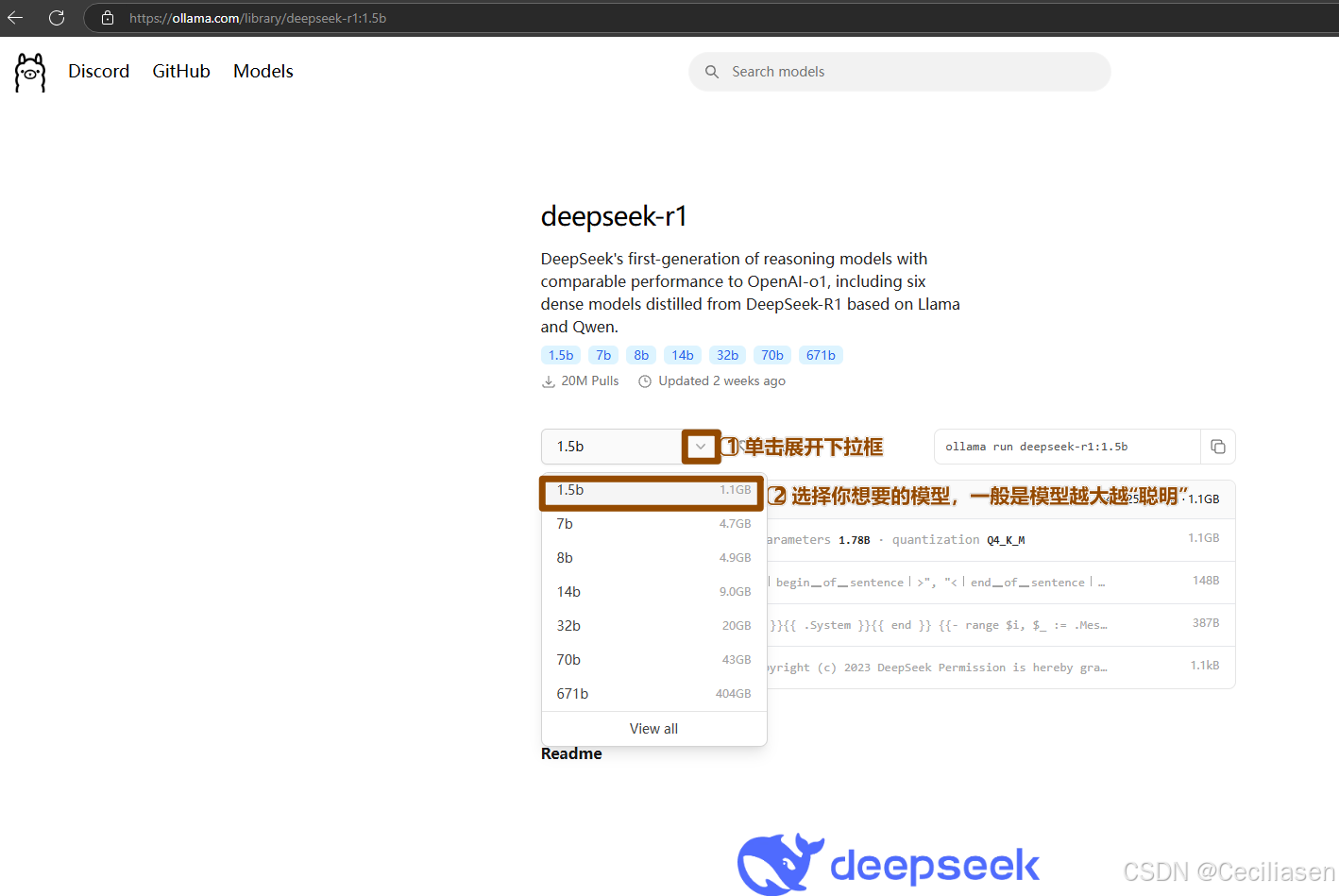
Task: Copy the ollama run command
Action: coord(1218,447)
